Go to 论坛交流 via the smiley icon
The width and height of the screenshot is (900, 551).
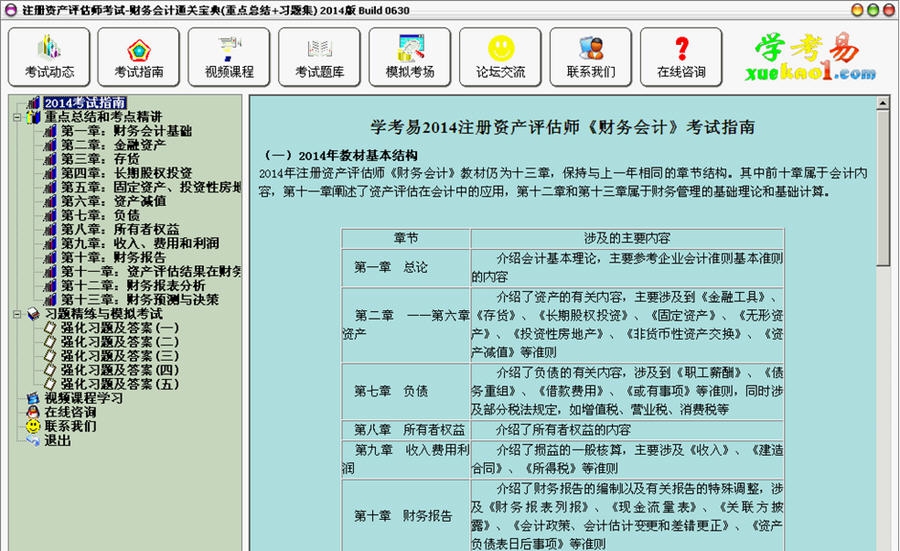(x=500, y=57)
